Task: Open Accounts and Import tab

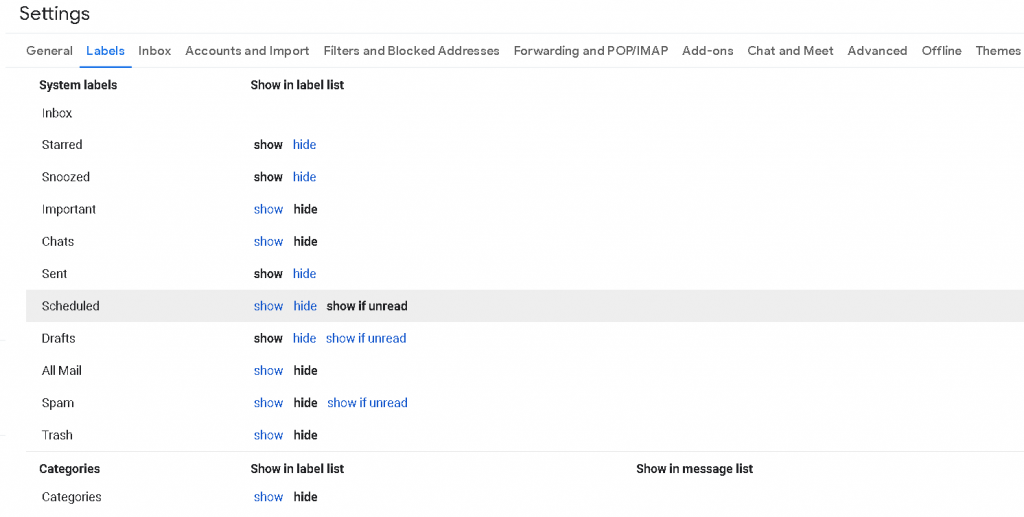Action: (247, 51)
